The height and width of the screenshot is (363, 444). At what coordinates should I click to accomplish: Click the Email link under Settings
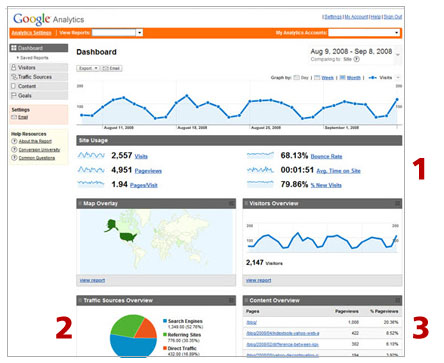point(23,117)
